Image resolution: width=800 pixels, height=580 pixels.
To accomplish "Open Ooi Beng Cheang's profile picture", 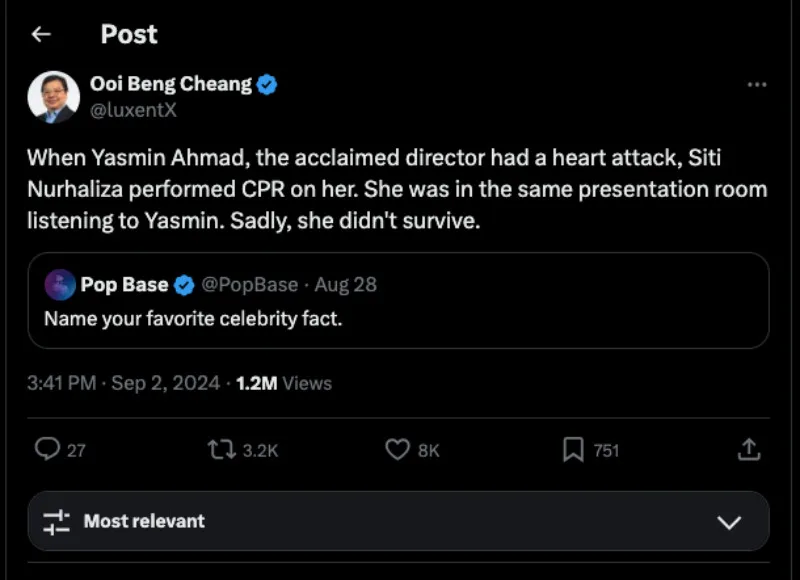I will click(56, 97).
